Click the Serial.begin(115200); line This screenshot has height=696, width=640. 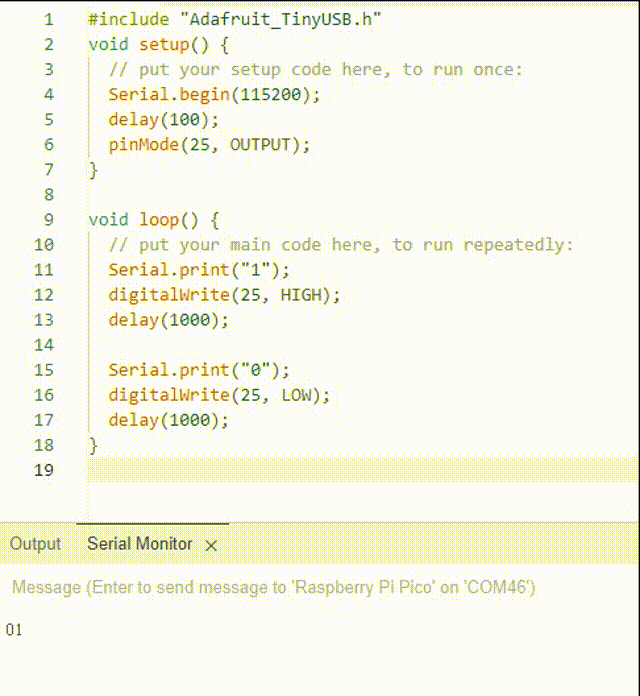point(214,95)
